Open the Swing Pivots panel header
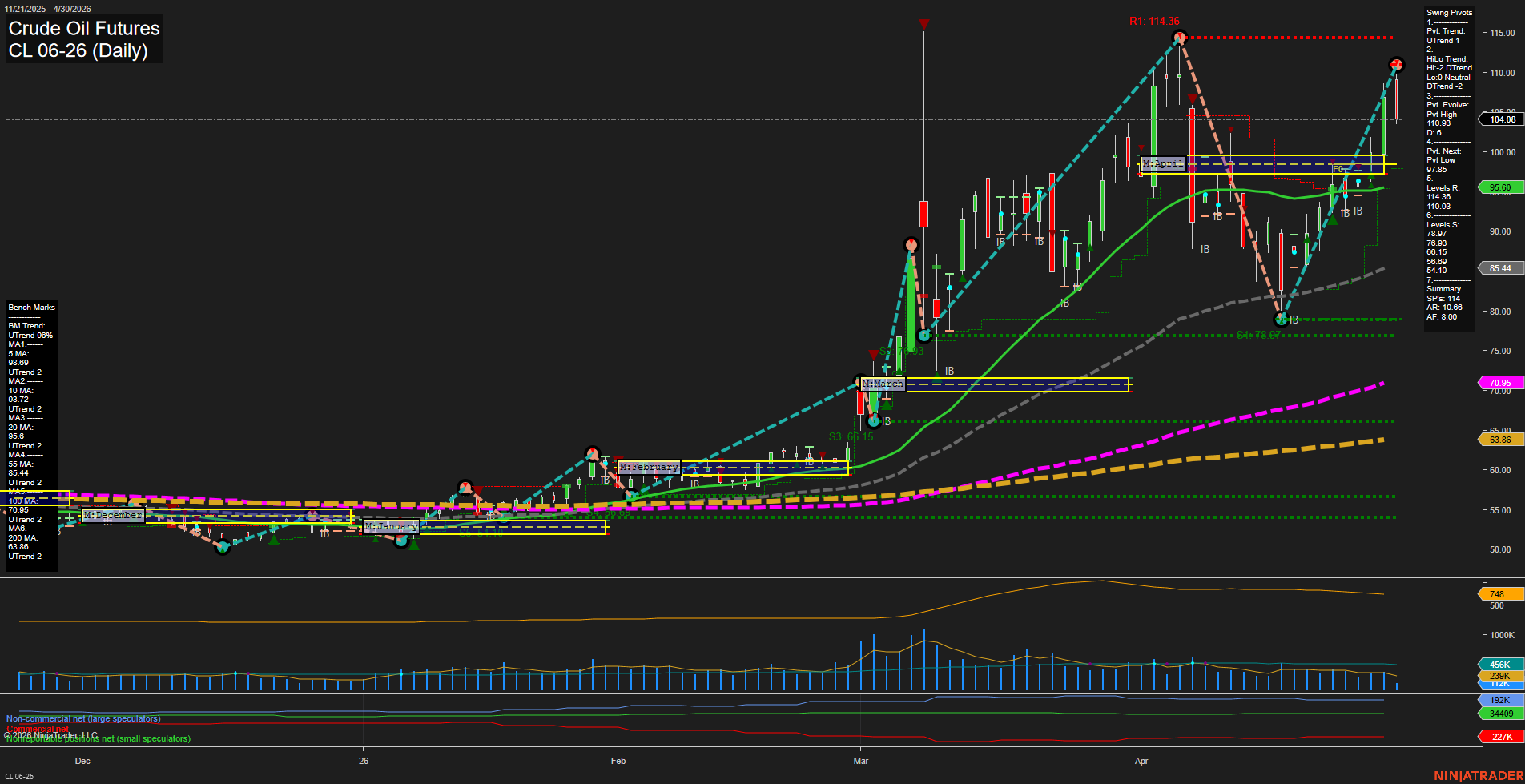 (x=1448, y=12)
